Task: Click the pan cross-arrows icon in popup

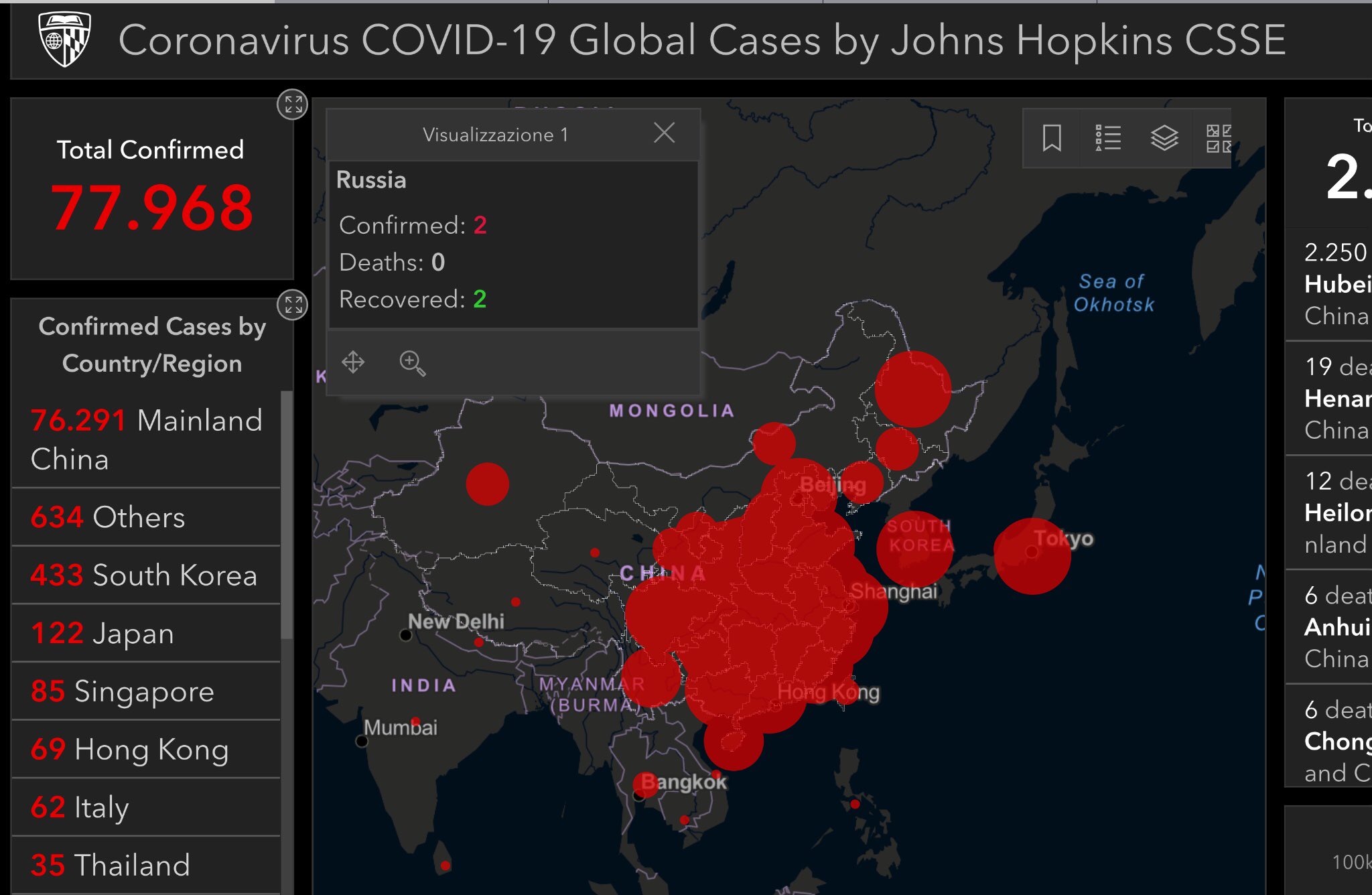Action: click(353, 362)
